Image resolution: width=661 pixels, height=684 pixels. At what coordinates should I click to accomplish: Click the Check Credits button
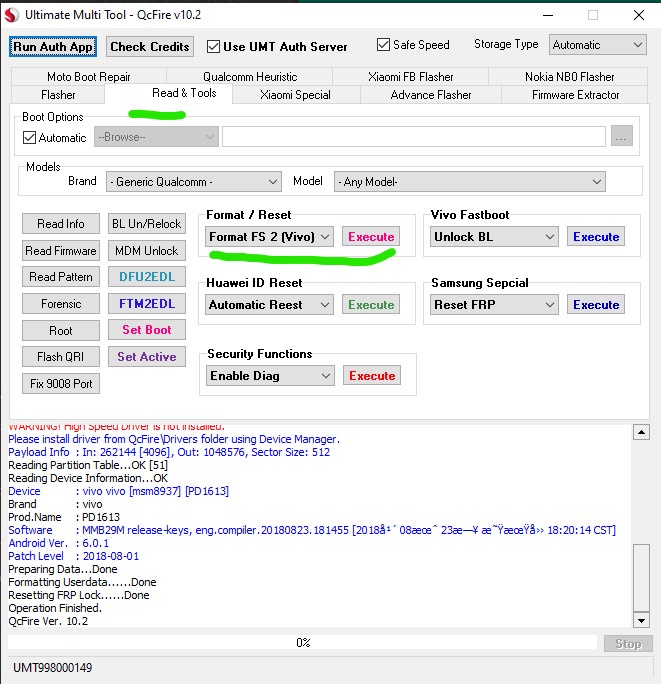150,47
